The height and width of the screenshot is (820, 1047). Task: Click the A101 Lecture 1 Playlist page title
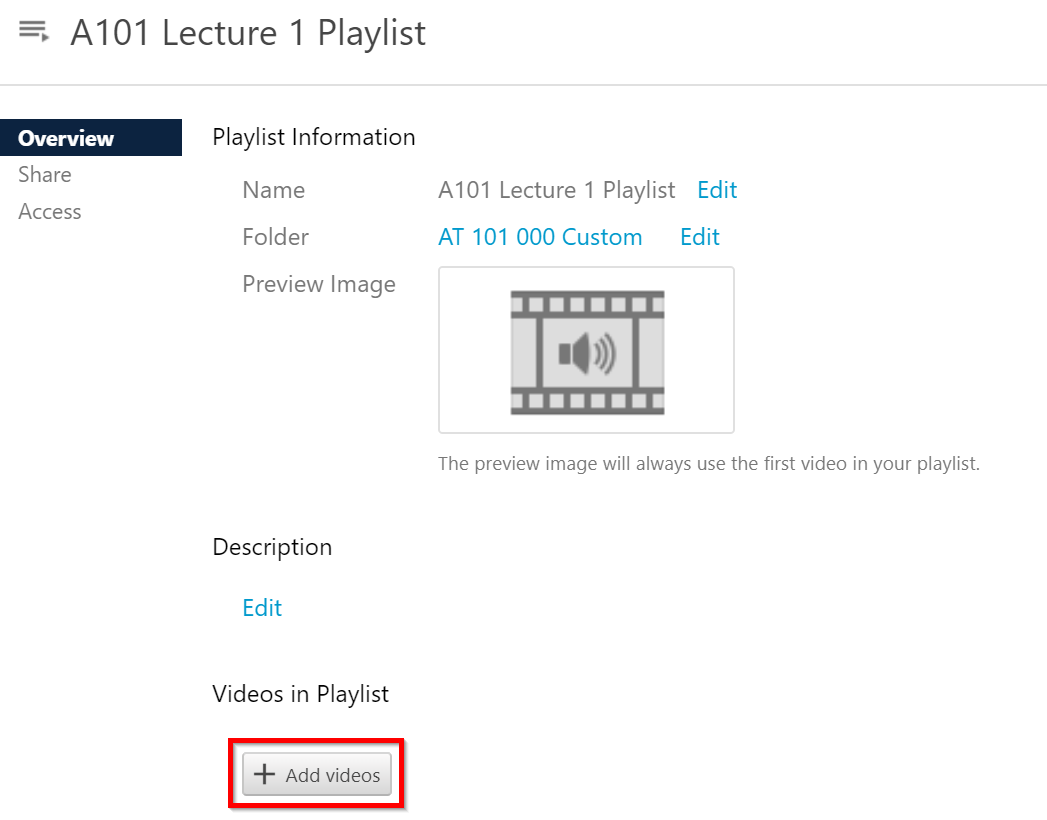248,33
